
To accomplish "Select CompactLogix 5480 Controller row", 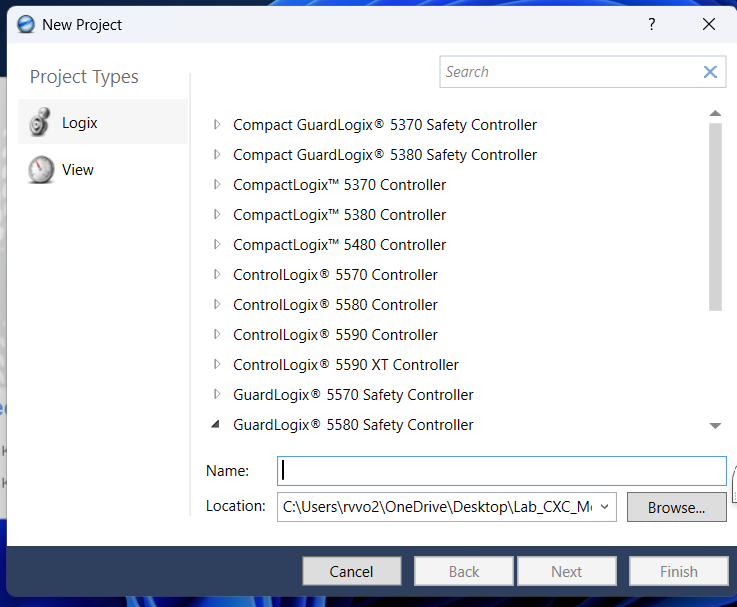I will click(x=339, y=244).
